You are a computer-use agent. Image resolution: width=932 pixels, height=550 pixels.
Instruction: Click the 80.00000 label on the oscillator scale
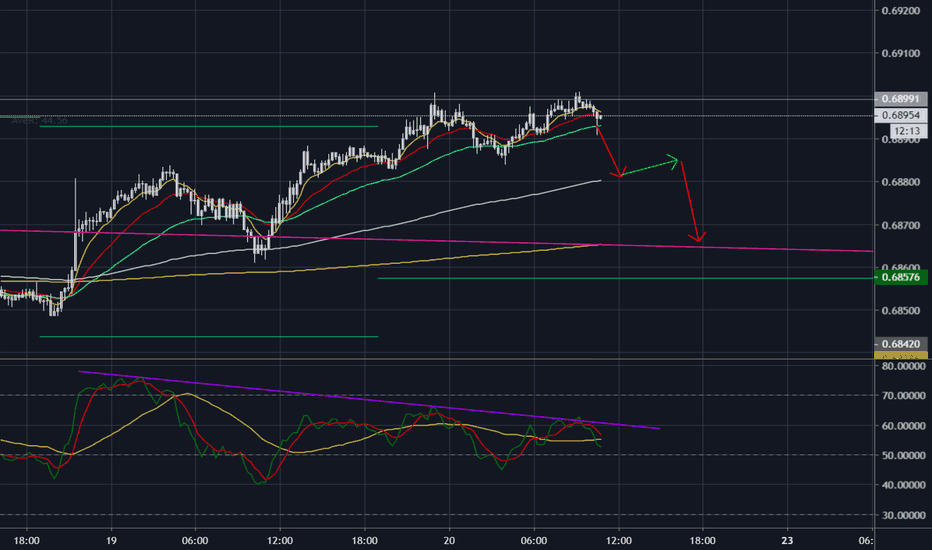pos(901,366)
